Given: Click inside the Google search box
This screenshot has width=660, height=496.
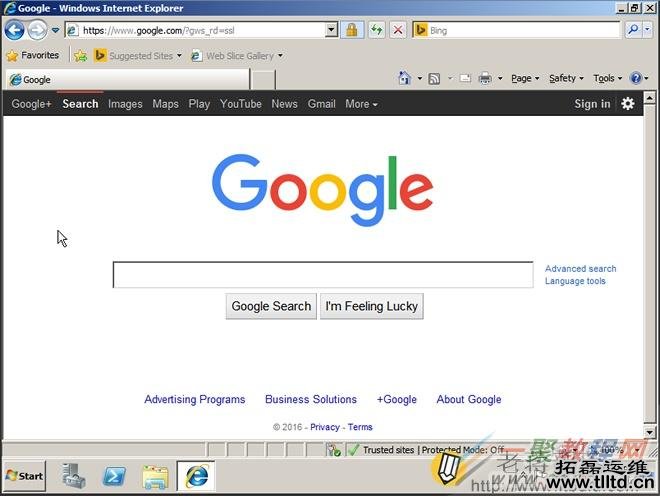Looking at the screenshot, I should tap(322, 275).
